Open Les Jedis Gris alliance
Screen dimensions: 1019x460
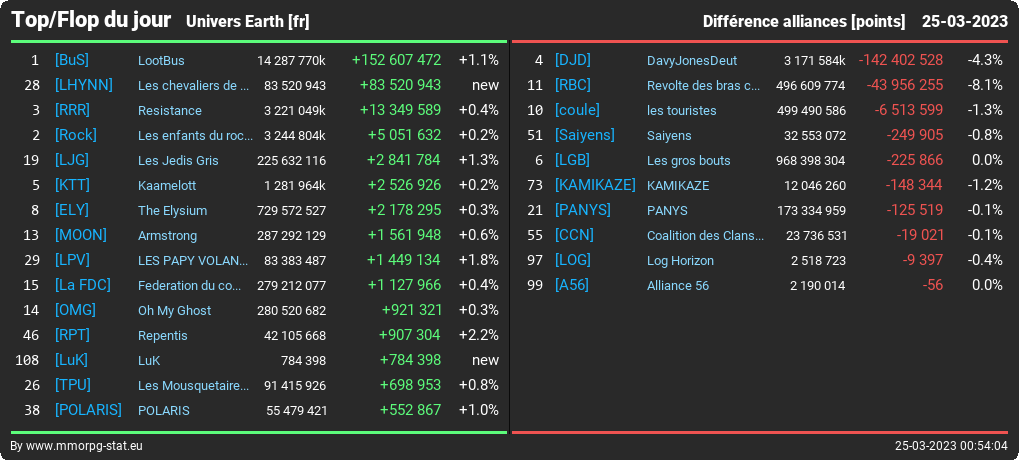(178, 160)
